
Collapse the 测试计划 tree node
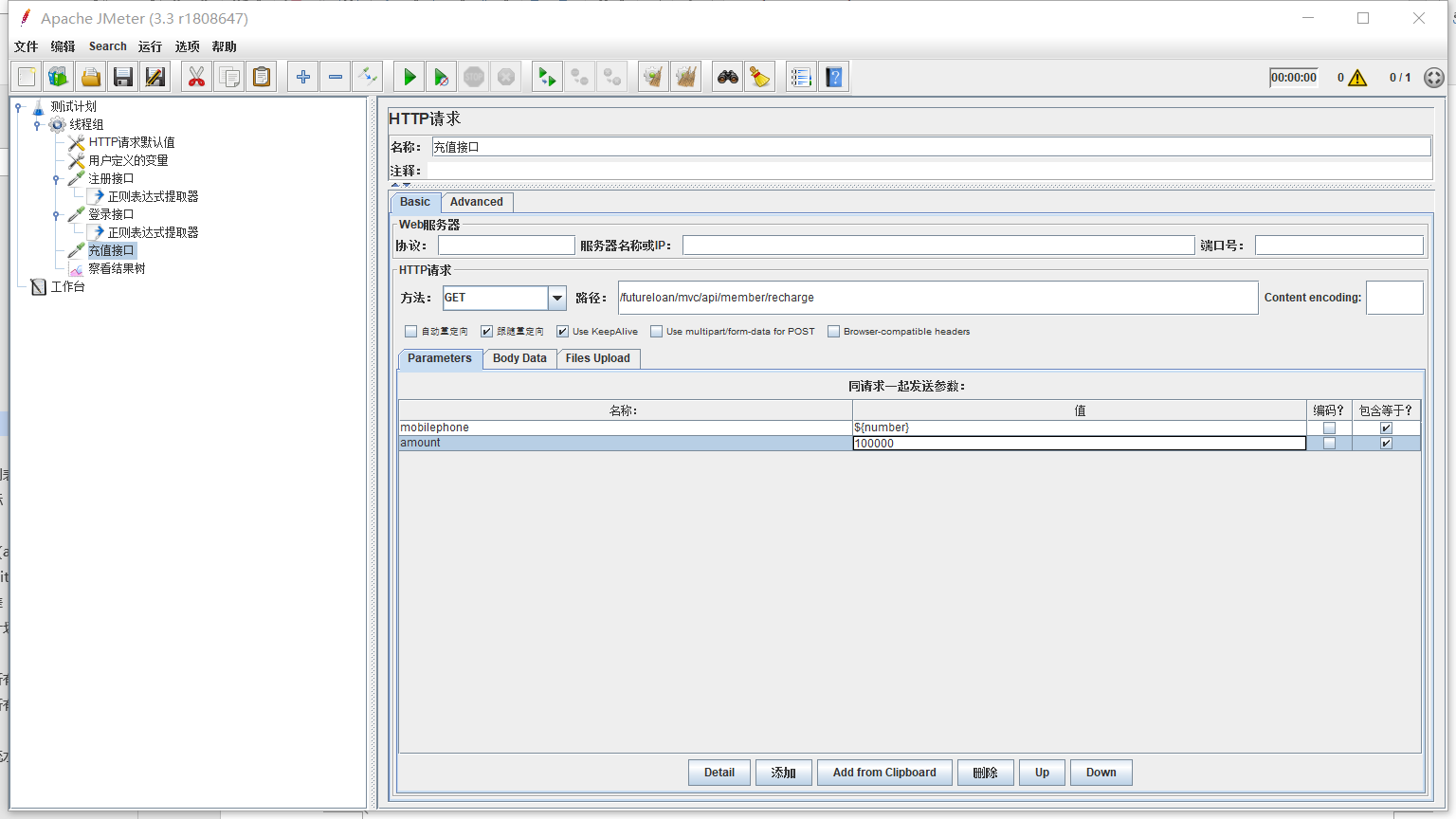18,107
